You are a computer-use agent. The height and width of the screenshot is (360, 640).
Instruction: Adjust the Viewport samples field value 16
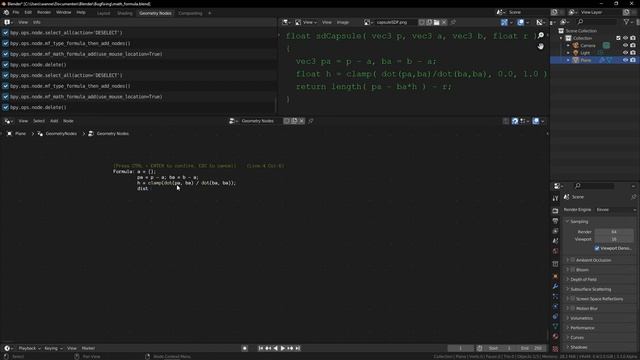pyautogui.click(x=615, y=239)
